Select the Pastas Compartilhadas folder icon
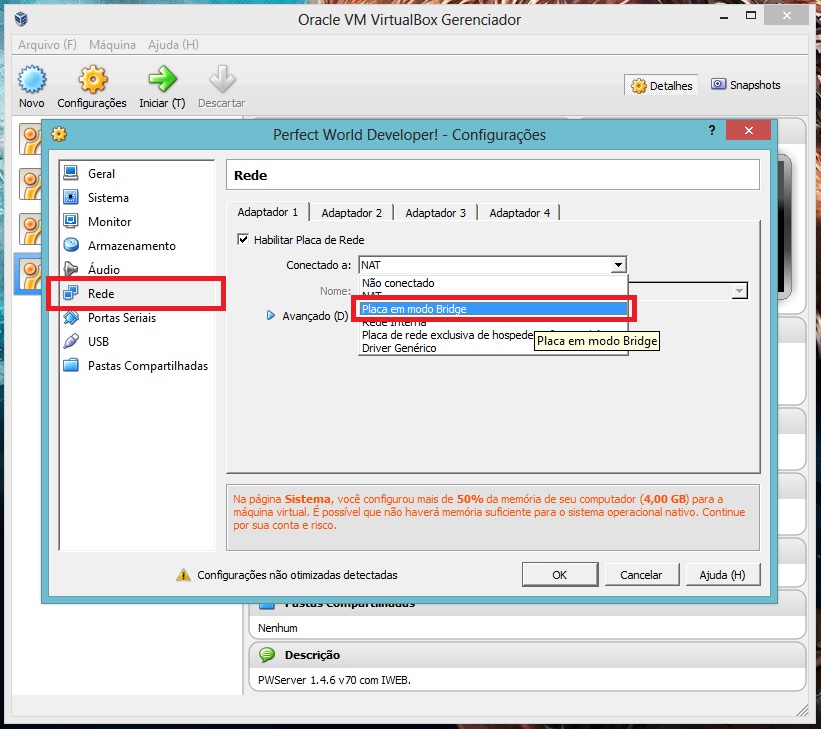The height and width of the screenshot is (729, 821). click(71, 365)
